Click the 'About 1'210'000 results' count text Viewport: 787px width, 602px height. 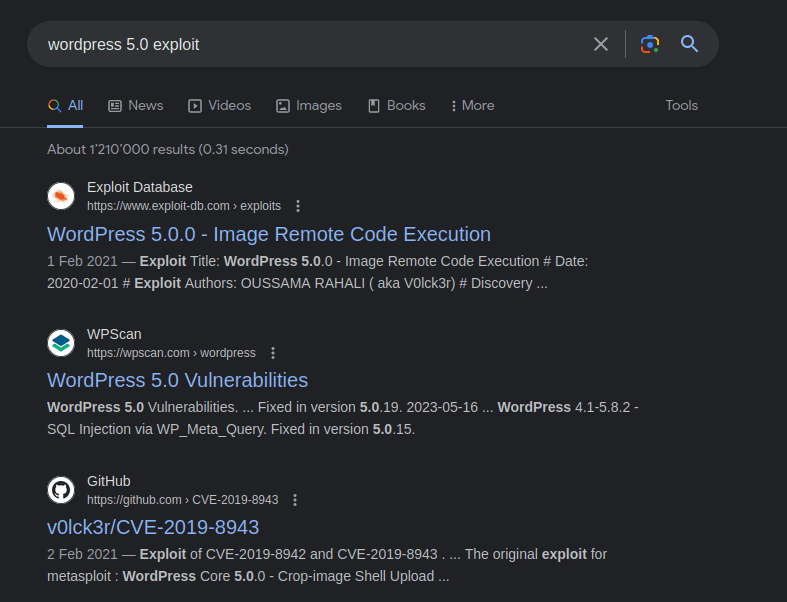pyautogui.click(x=168, y=150)
